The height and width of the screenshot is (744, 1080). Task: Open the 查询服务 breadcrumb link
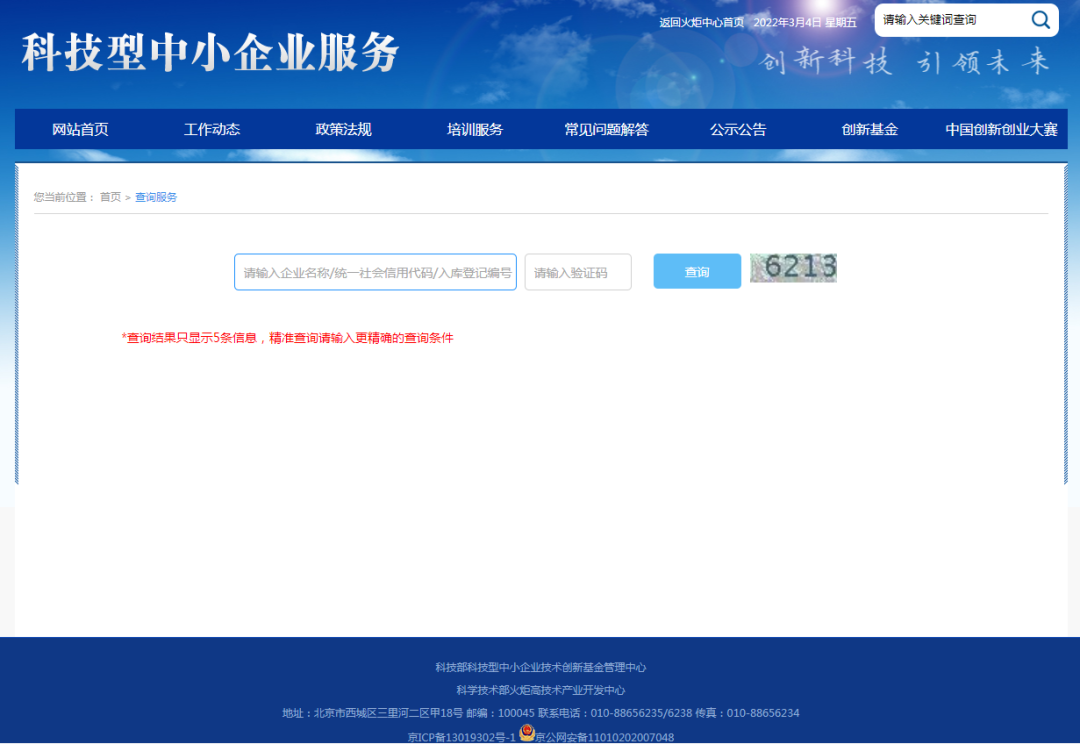[x=155, y=197]
